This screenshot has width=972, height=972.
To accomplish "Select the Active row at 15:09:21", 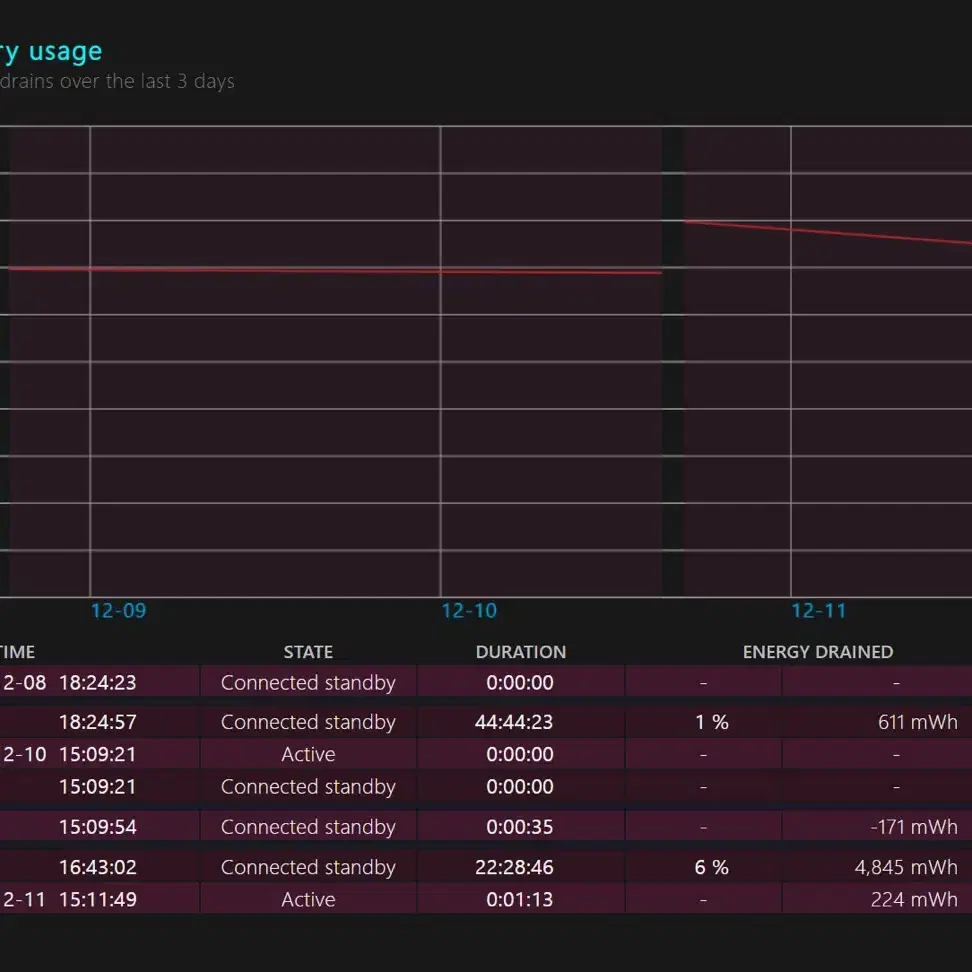I will [x=486, y=754].
